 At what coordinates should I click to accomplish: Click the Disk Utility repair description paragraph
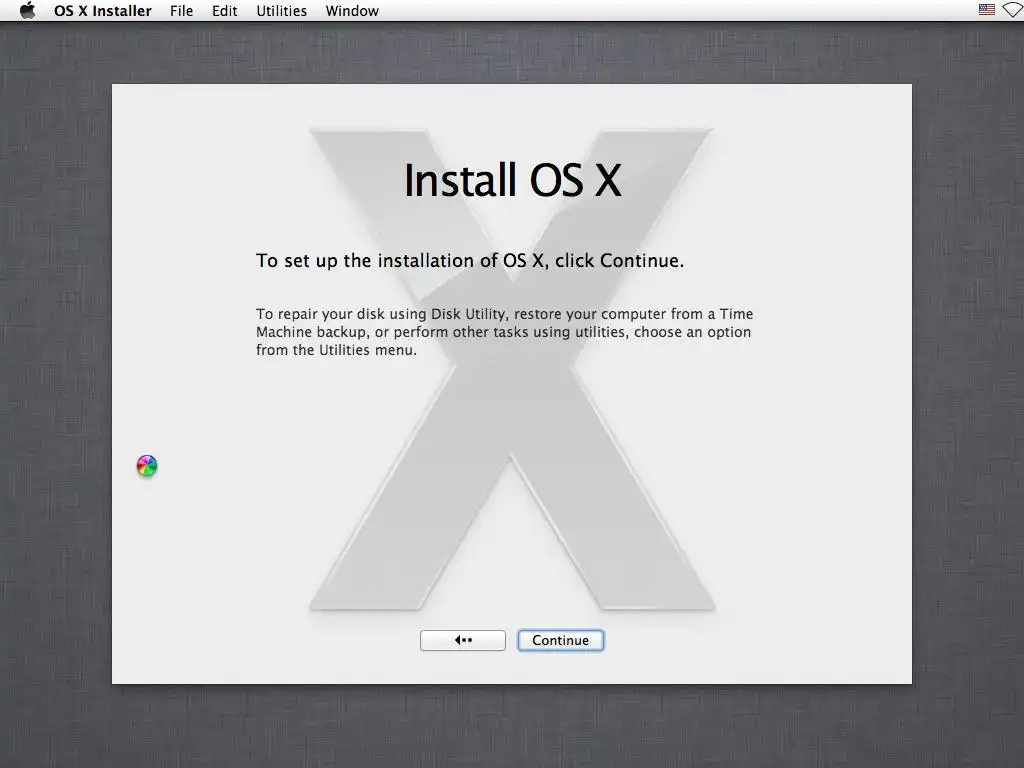(504, 332)
